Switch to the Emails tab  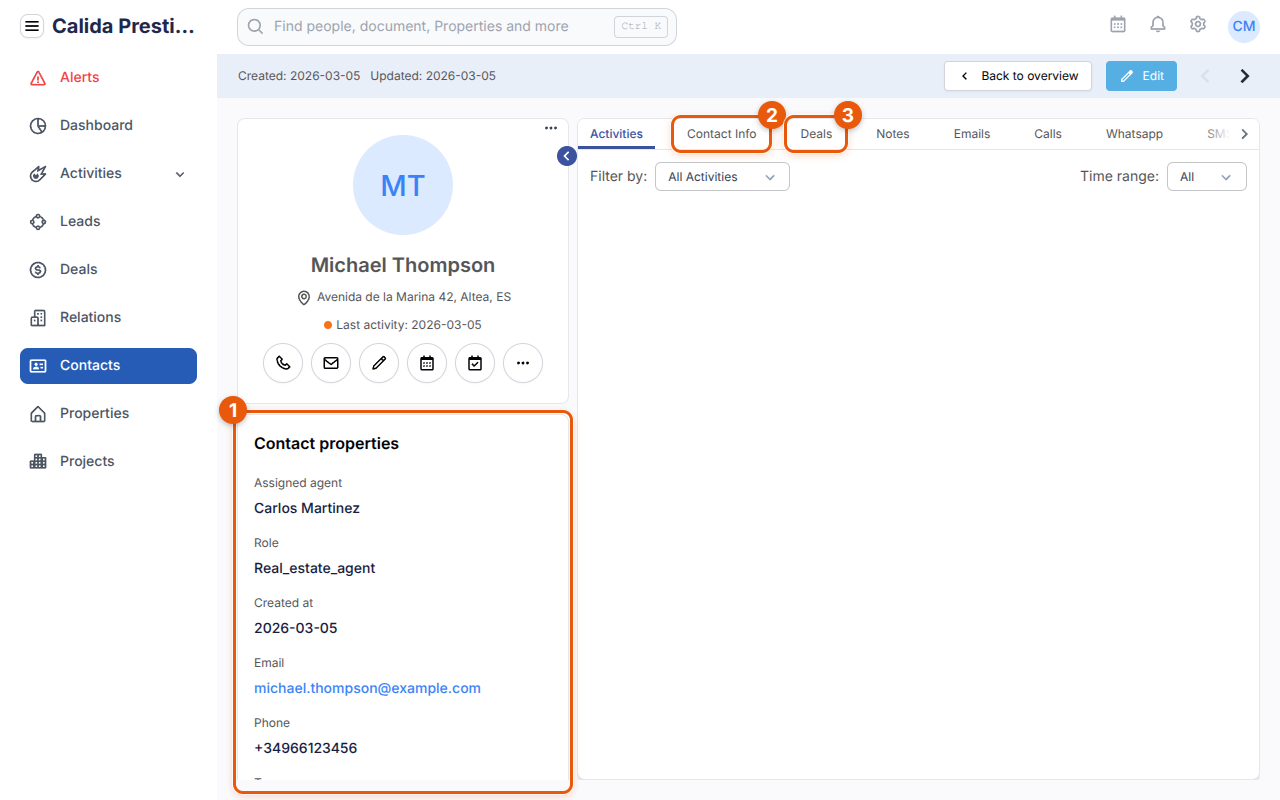tap(972, 134)
